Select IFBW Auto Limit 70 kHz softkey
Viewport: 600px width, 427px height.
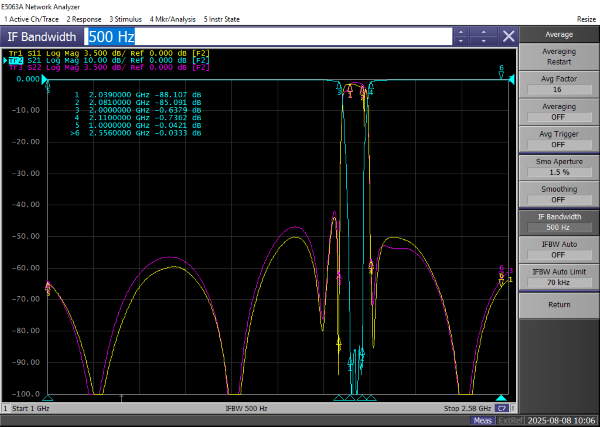[558, 278]
